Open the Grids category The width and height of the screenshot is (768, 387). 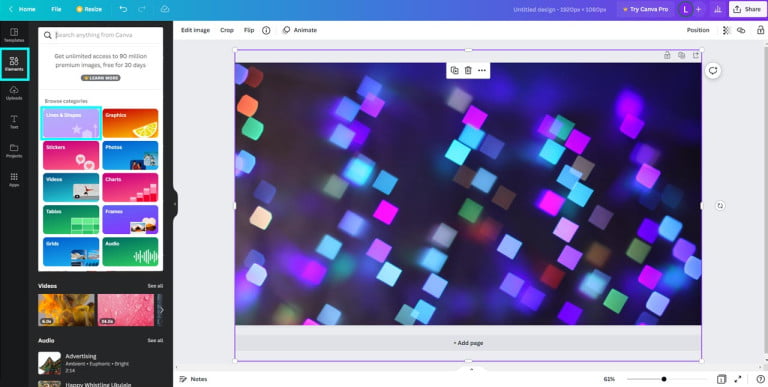pyautogui.click(x=71, y=252)
